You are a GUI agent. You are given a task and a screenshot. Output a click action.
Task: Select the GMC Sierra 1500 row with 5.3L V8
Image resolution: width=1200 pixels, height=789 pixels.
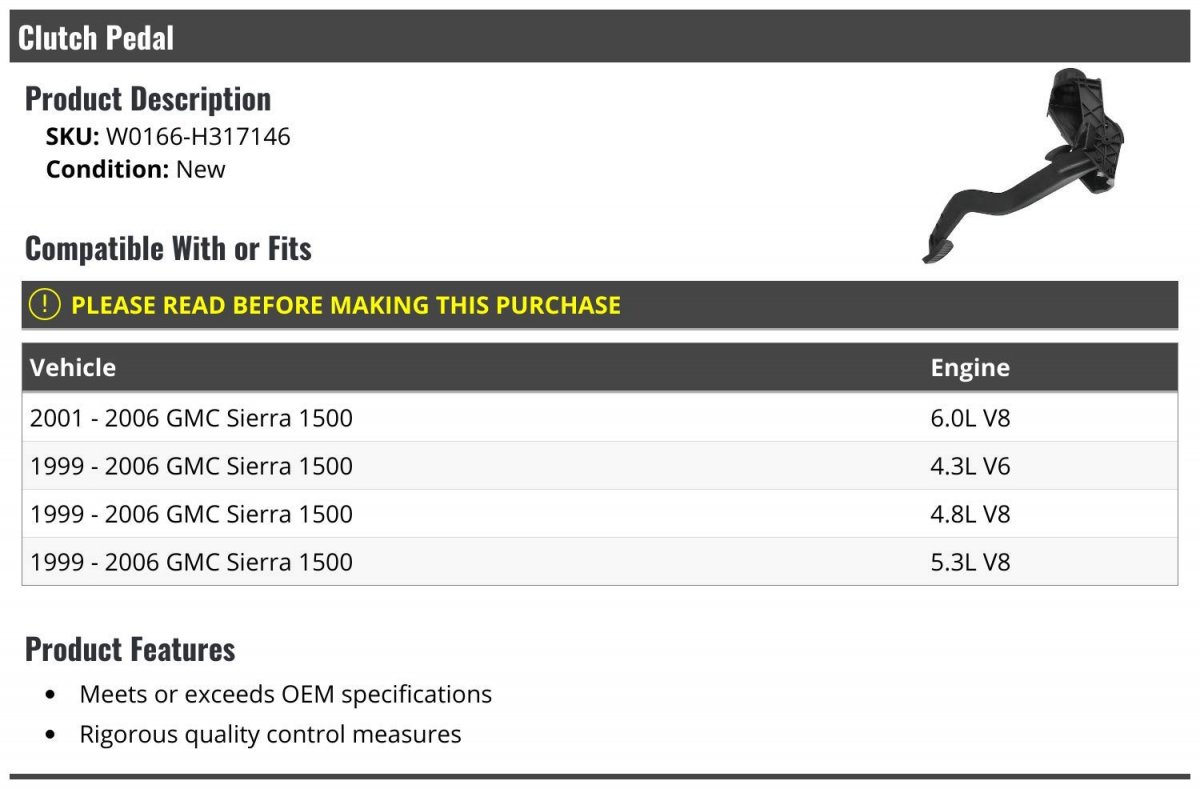pos(191,562)
